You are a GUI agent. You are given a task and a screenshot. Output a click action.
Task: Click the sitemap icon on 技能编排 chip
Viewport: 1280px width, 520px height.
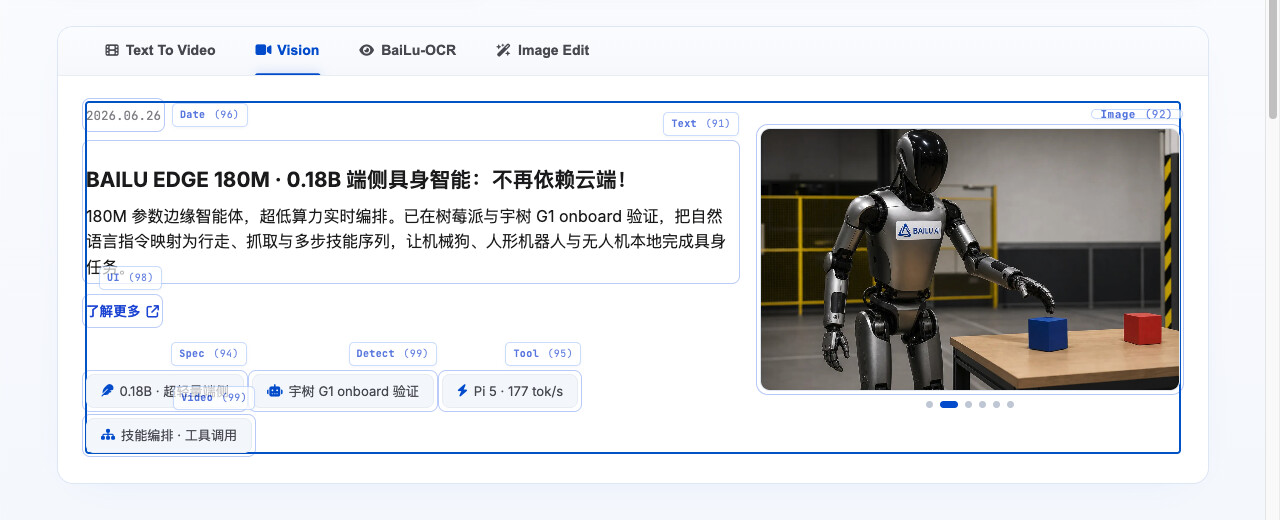pyautogui.click(x=107, y=435)
